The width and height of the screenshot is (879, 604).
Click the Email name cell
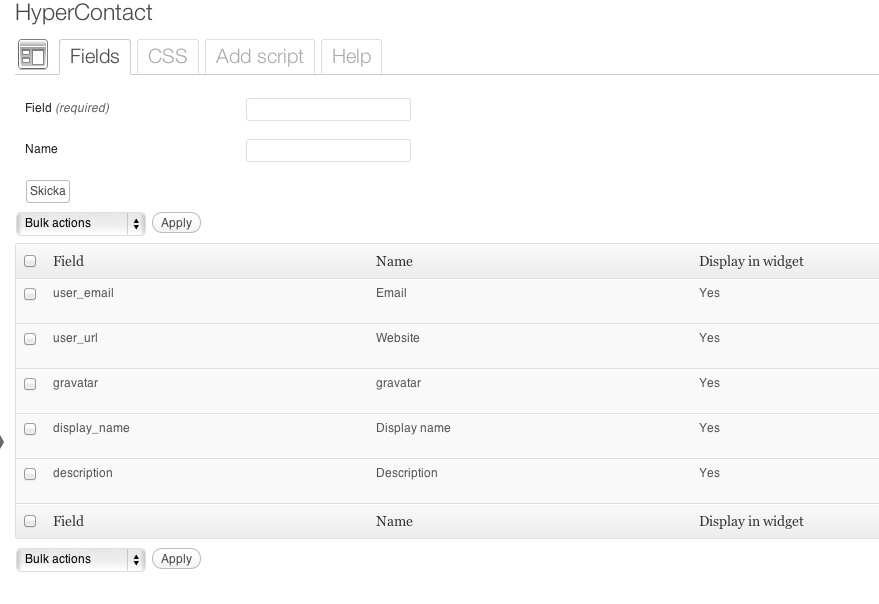click(x=391, y=293)
